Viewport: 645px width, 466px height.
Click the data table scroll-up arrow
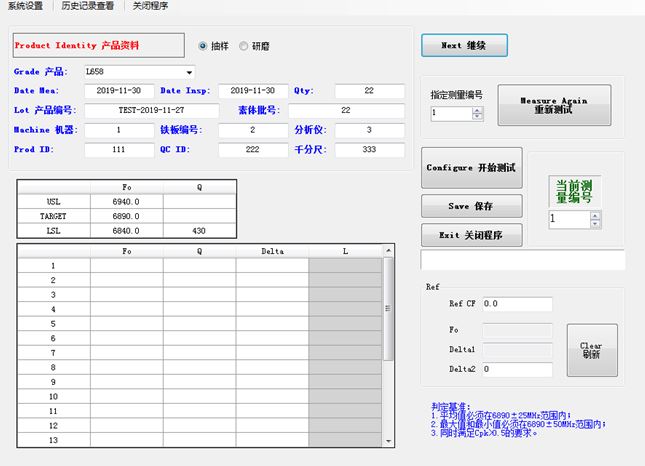(388, 250)
